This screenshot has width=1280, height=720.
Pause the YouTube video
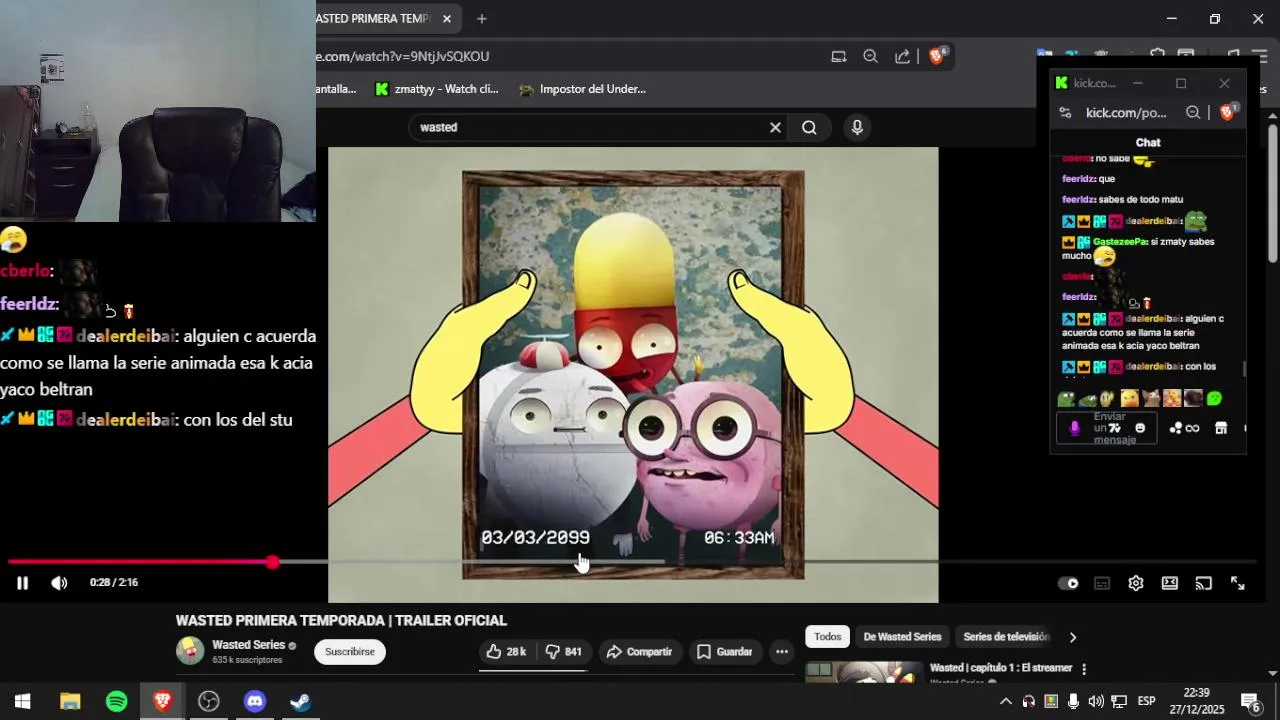22,583
